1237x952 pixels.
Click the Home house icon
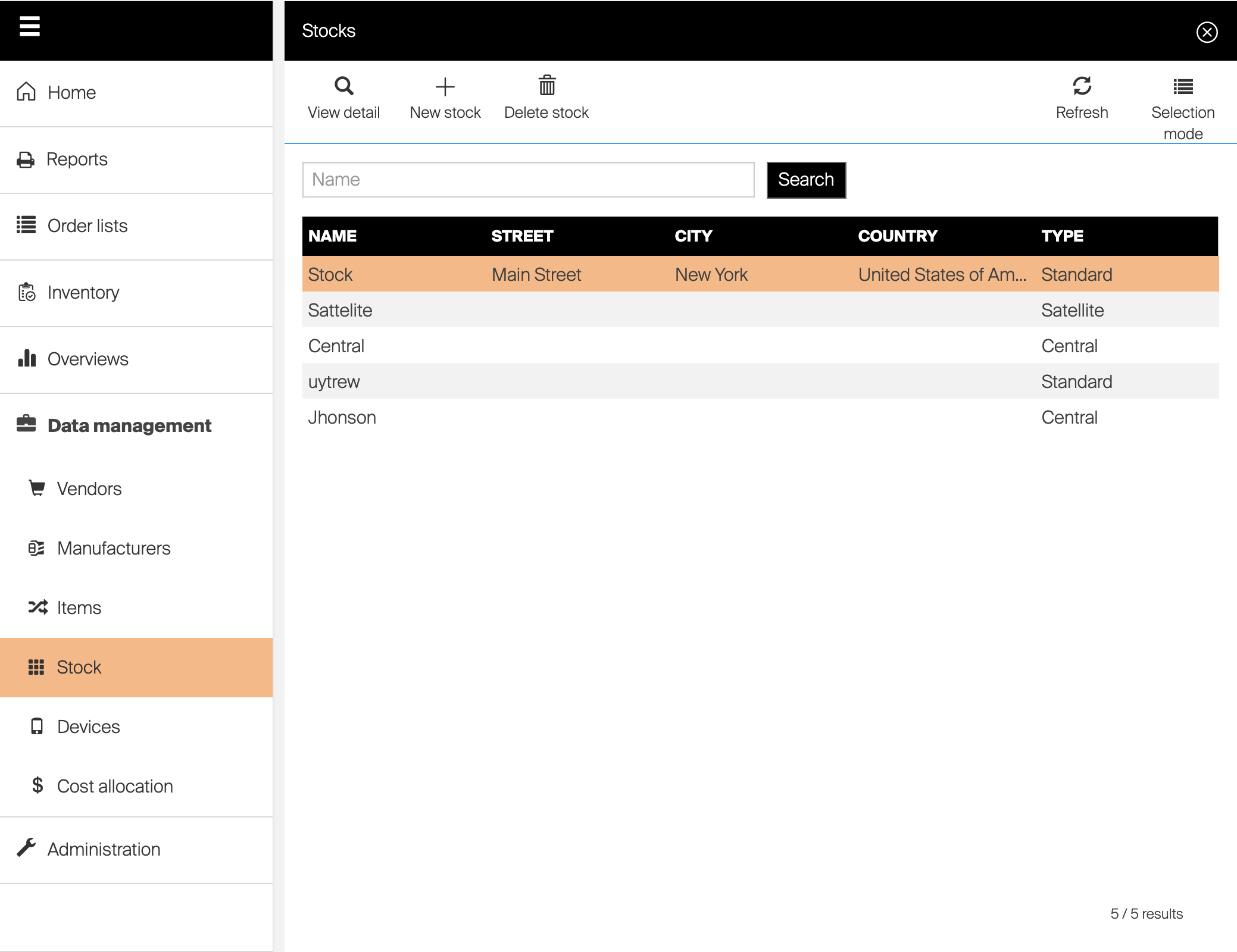[x=26, y=92]
